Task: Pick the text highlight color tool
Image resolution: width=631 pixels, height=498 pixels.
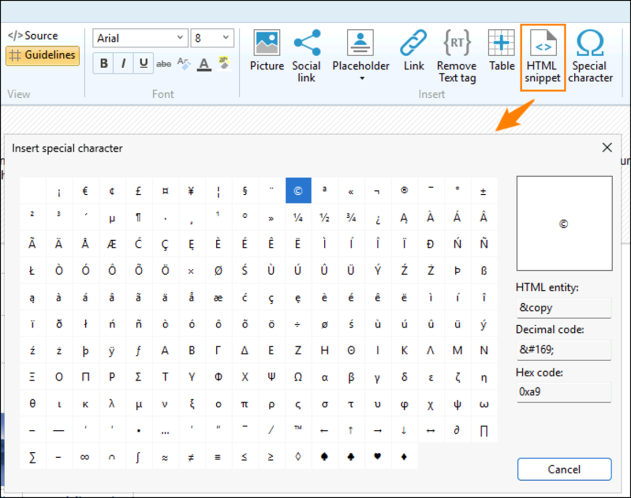Action: click(x=224, y=63)
